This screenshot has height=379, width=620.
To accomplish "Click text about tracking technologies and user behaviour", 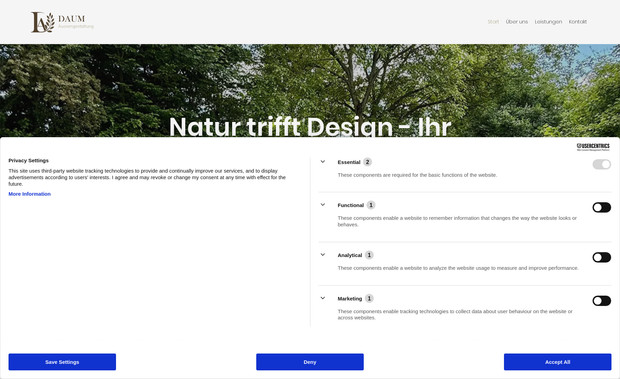I will 455,315.
